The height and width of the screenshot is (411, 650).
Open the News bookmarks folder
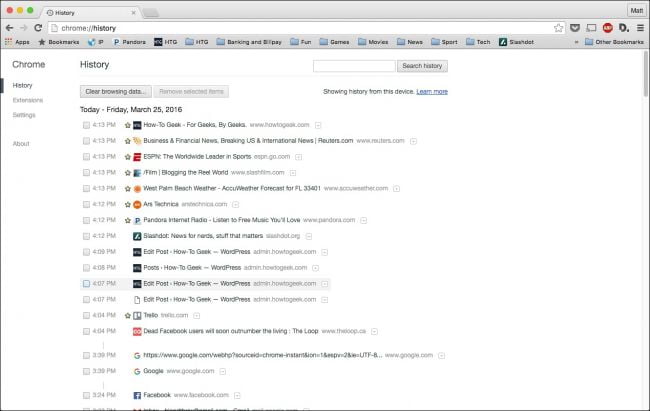click(x=410, y=42)
